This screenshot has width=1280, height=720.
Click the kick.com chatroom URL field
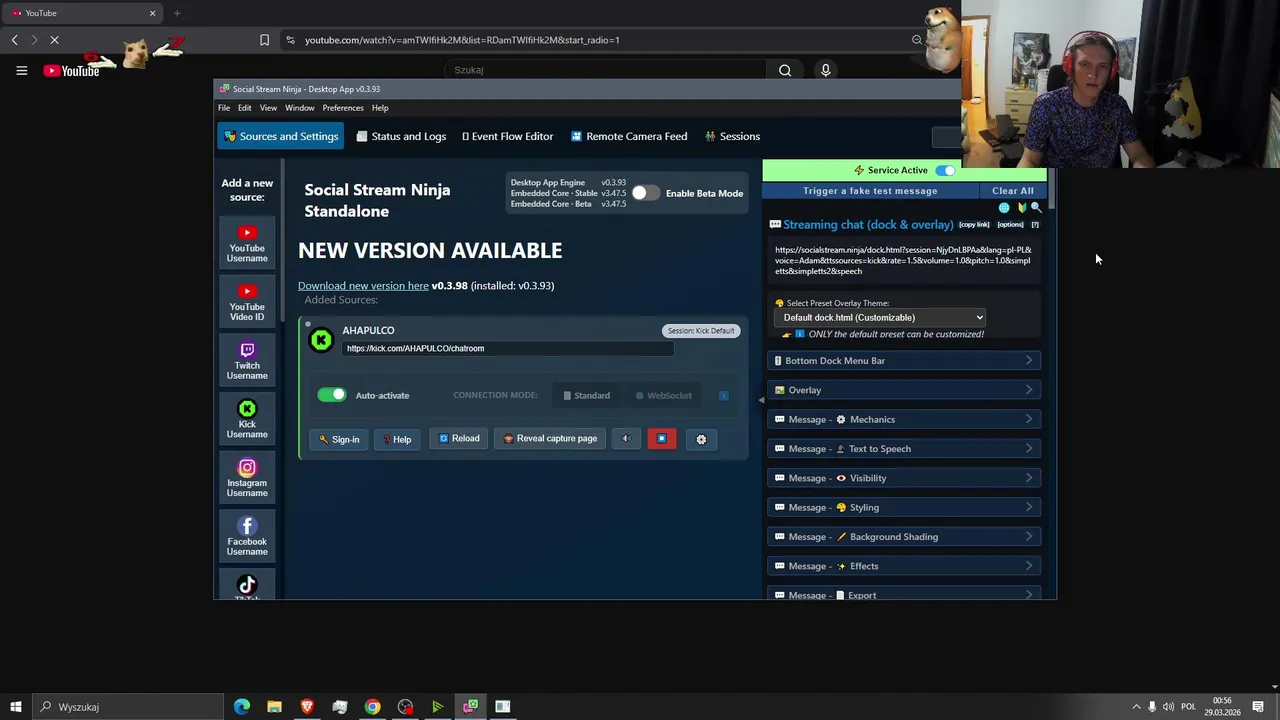507,348
